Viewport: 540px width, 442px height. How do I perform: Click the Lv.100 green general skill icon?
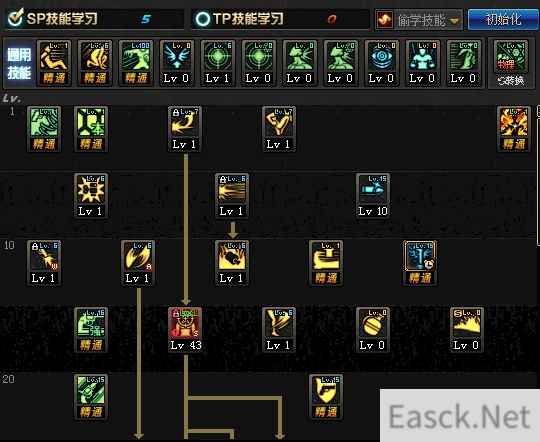(136, 63)
